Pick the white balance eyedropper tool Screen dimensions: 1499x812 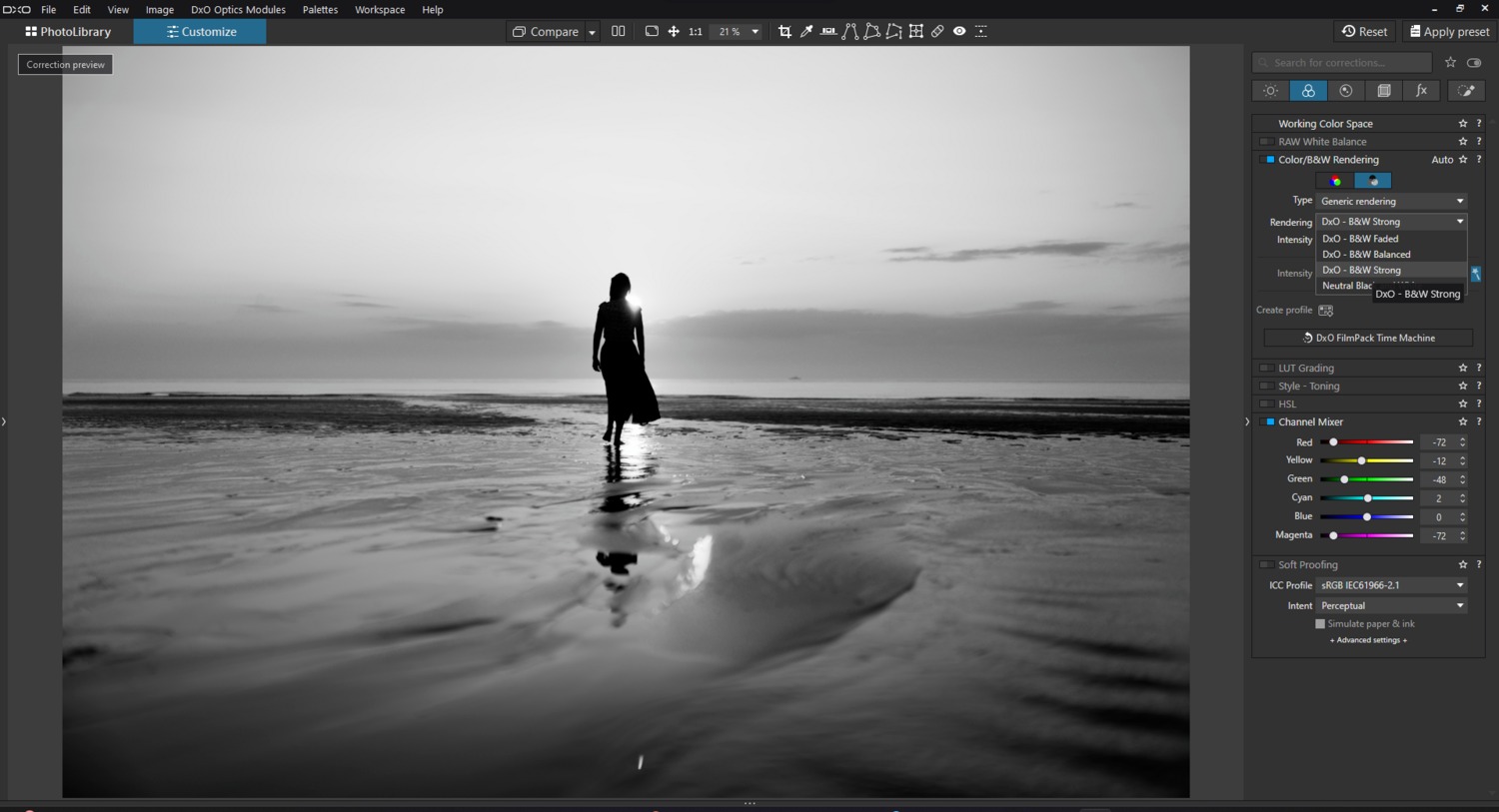click(806, 32)
